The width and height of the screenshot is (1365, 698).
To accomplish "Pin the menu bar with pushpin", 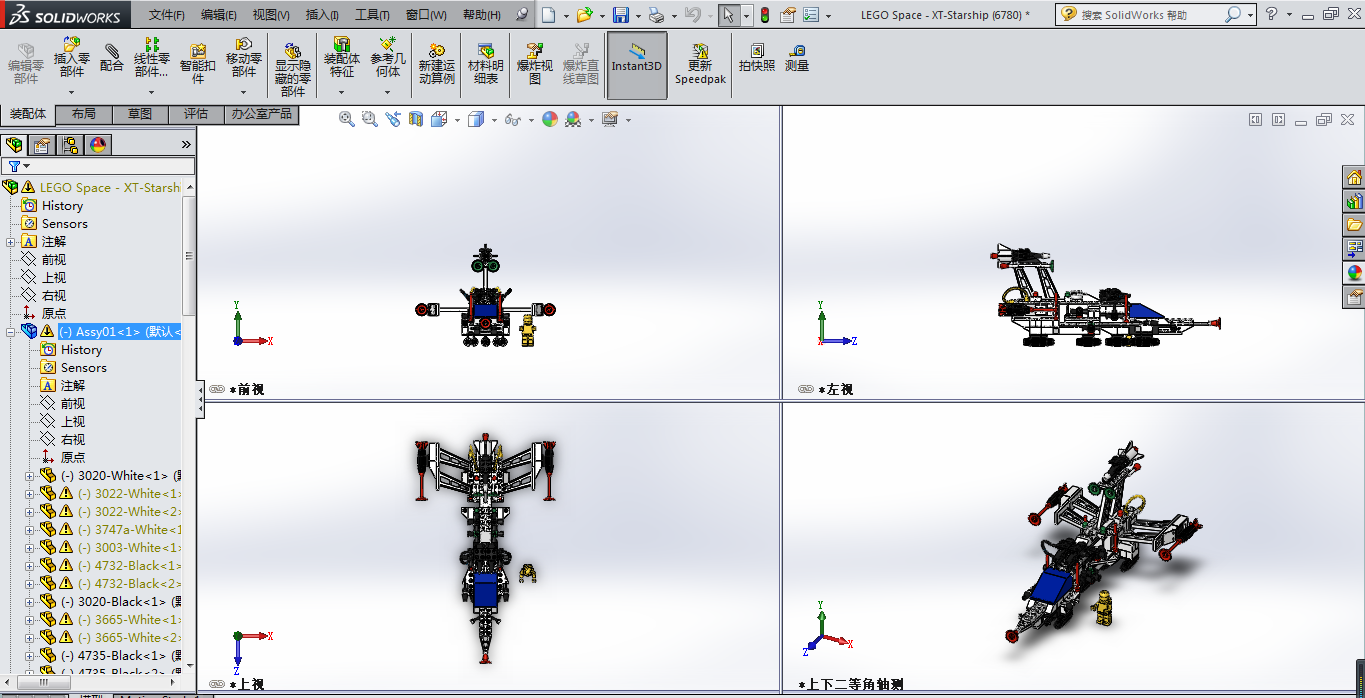I will point(521,15).
